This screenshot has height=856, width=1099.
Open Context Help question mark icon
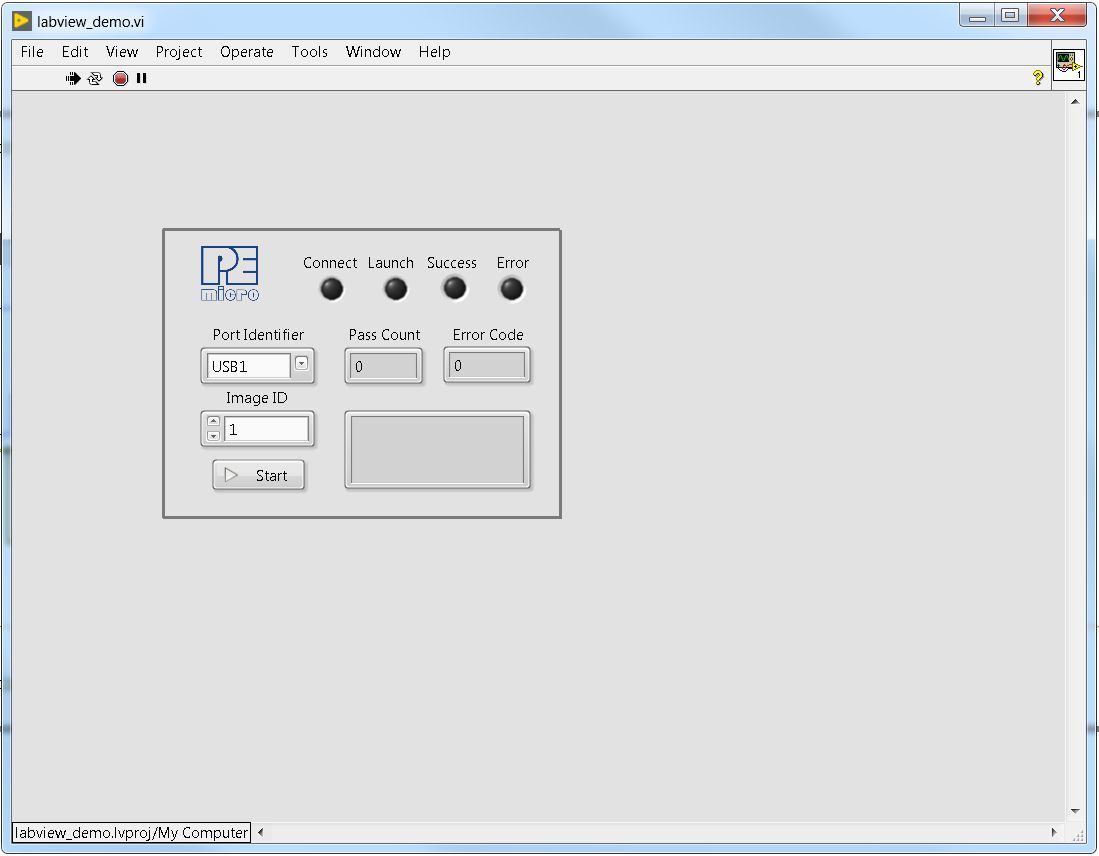click(1038, 78)
